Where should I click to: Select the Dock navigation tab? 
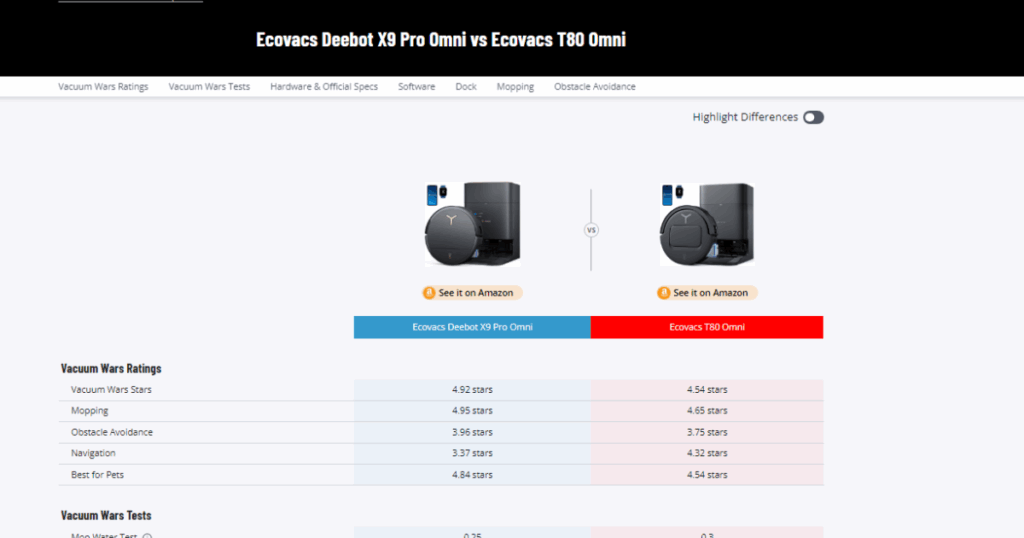coord(466,86)
